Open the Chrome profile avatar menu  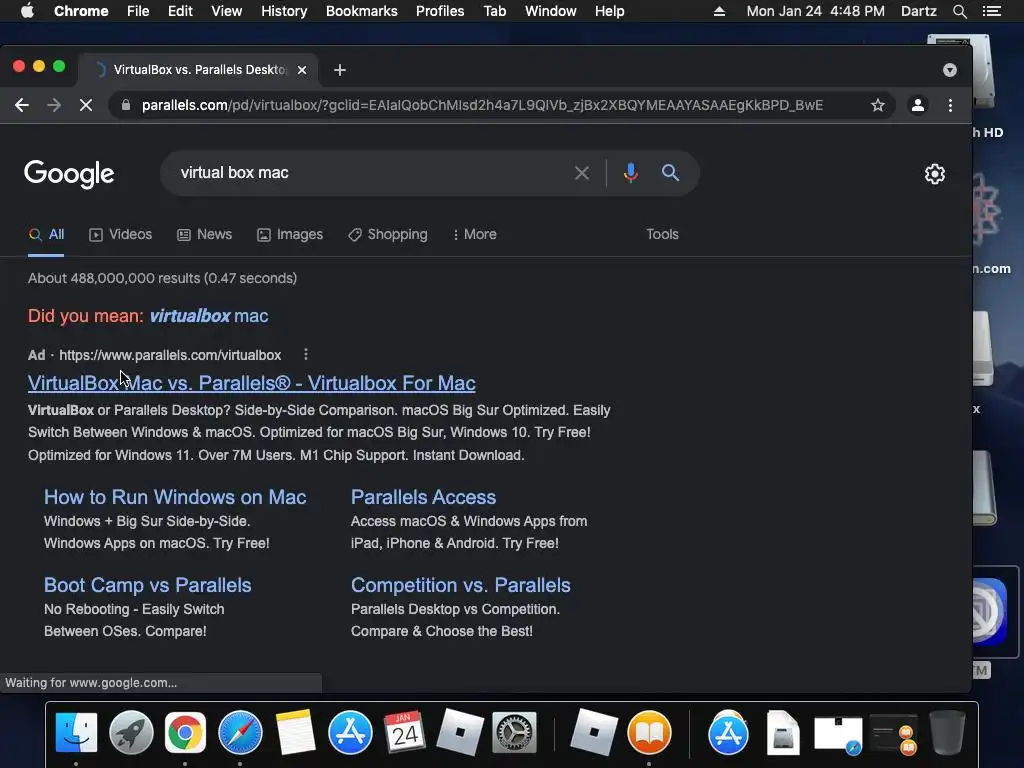coord(918,105)
